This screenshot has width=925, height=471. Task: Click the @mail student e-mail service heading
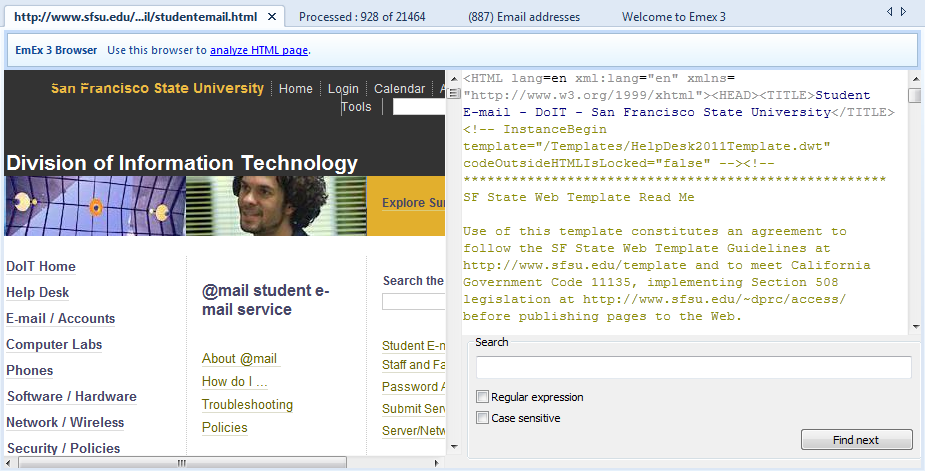coord(265,300)
